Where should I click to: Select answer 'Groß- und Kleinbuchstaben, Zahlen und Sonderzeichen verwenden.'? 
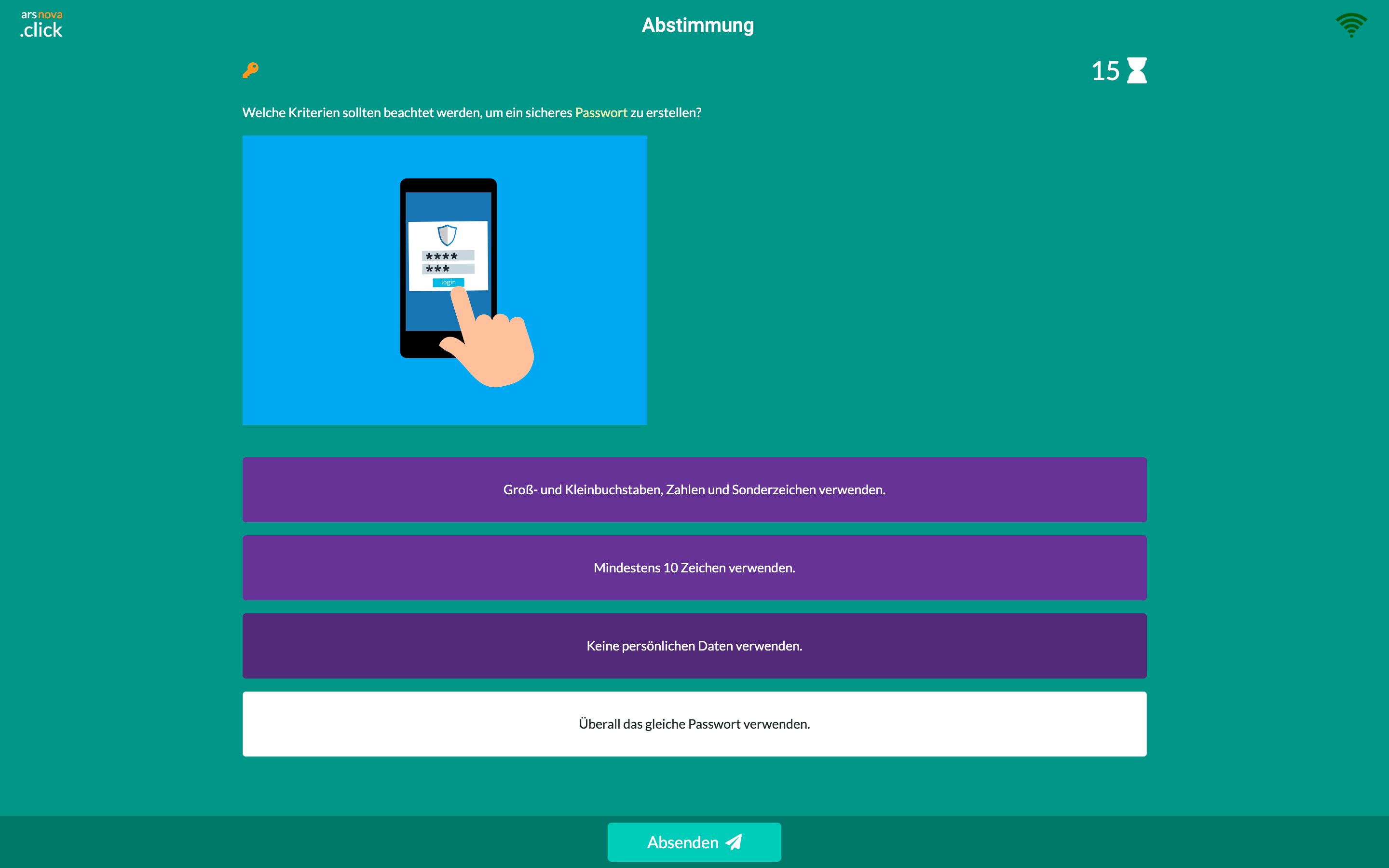point(694,489)
